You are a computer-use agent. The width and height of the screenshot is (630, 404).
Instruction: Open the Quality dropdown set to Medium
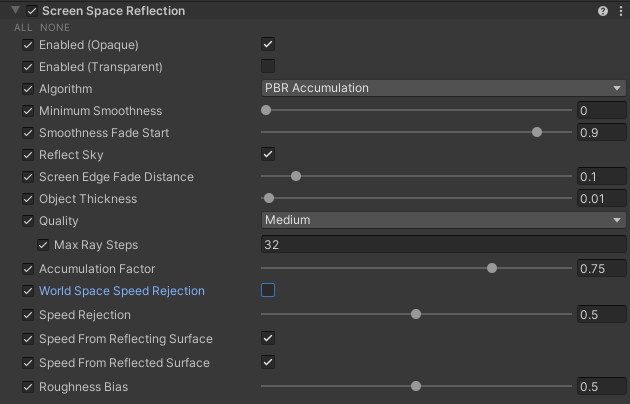442,220
